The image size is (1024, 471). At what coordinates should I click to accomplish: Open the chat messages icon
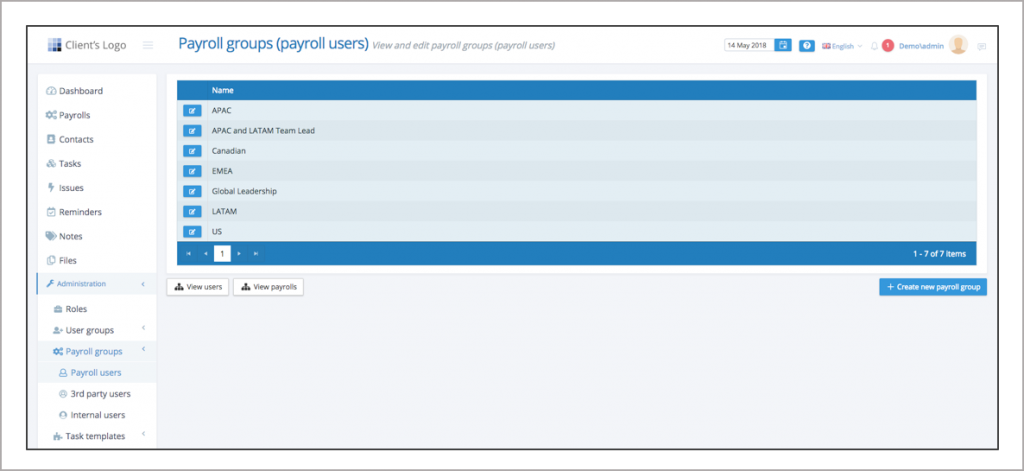(x=981, y=46)
